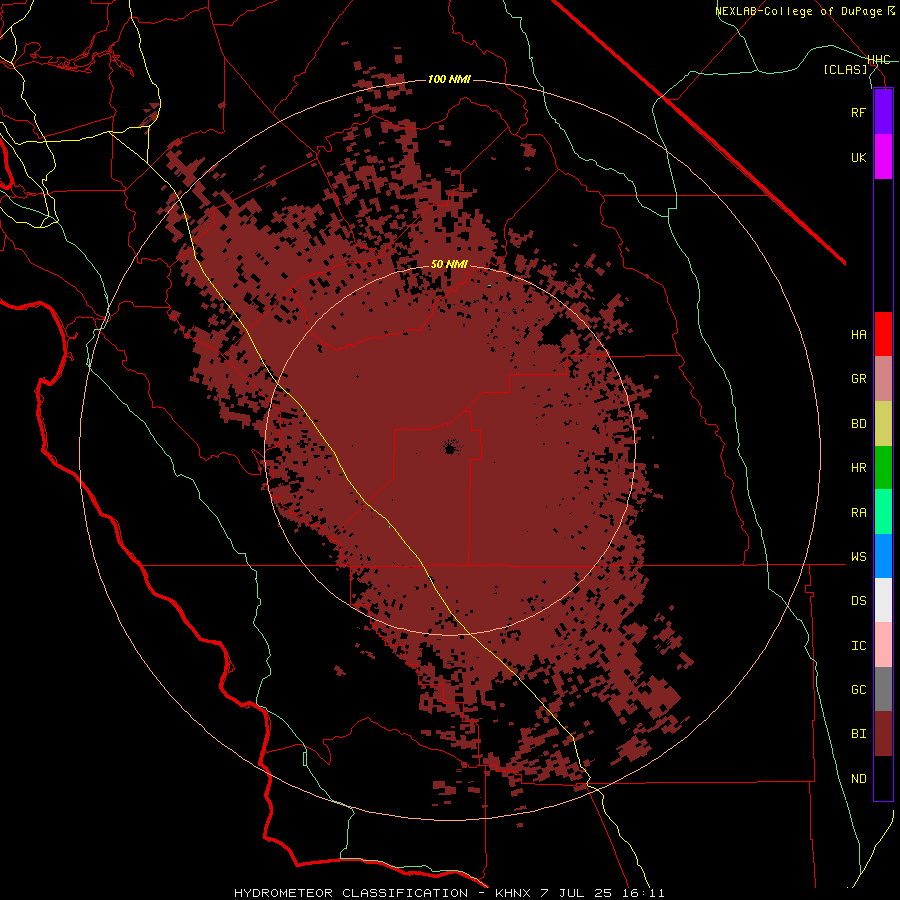Click the HHC product code label
This screenshot has height=900, width=900.
click(x=879, y=60)
